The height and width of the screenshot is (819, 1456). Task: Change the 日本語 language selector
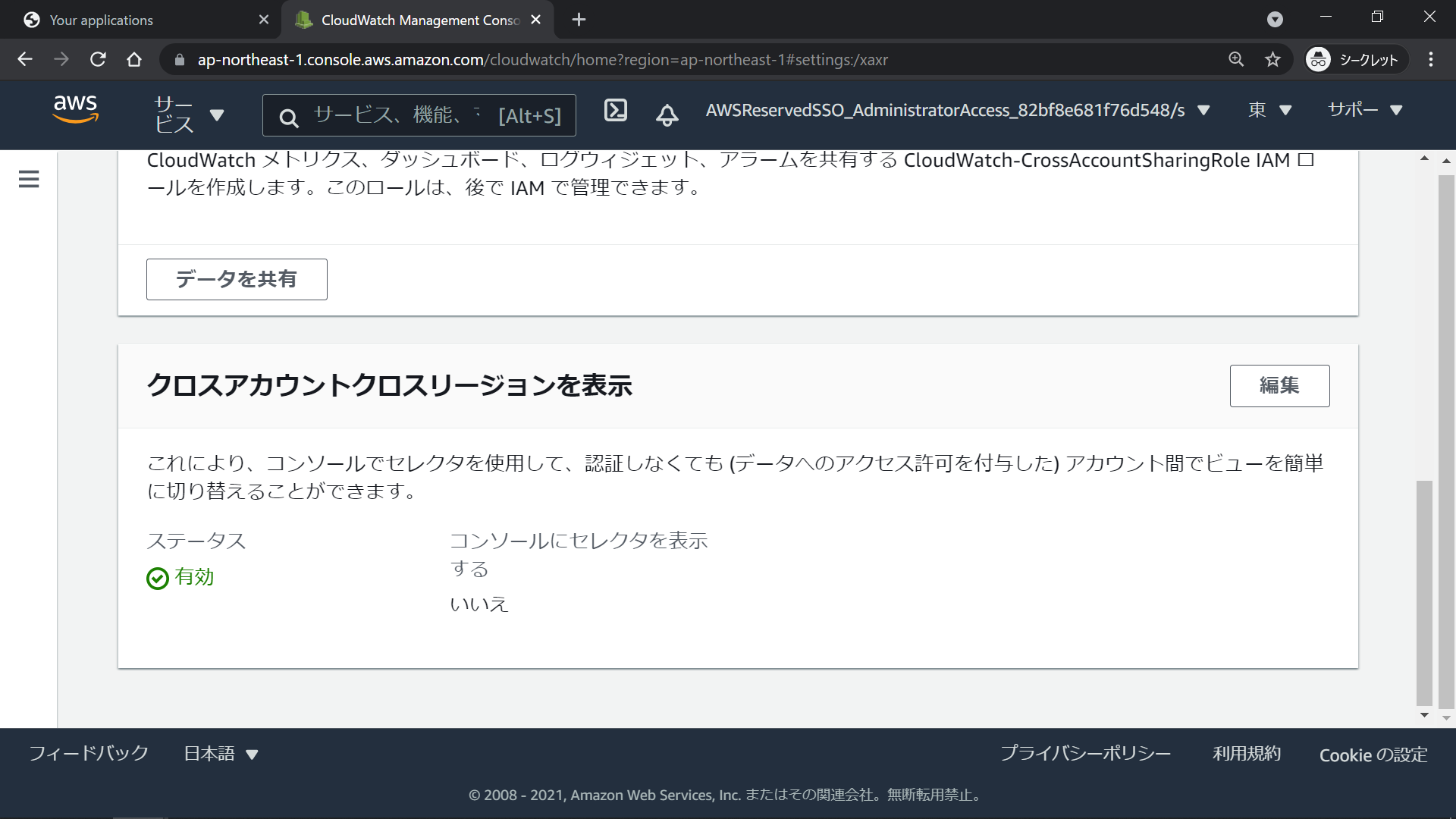pyautogui.click(x=221, y=754)
